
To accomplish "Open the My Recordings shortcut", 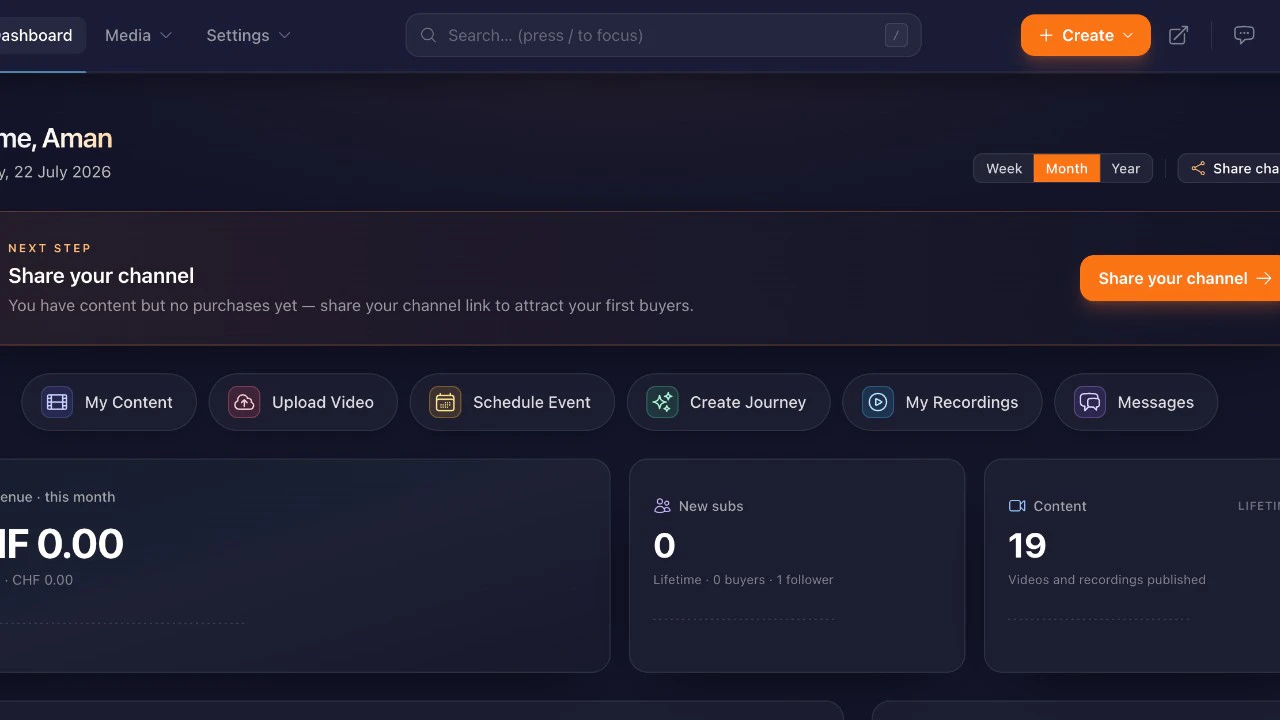I will [942, 402].
